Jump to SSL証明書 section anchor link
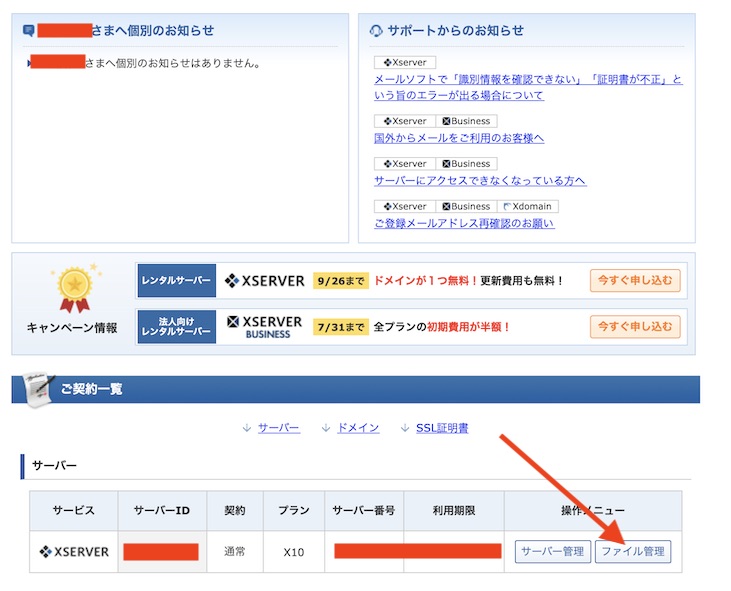 tap(442, 428)
